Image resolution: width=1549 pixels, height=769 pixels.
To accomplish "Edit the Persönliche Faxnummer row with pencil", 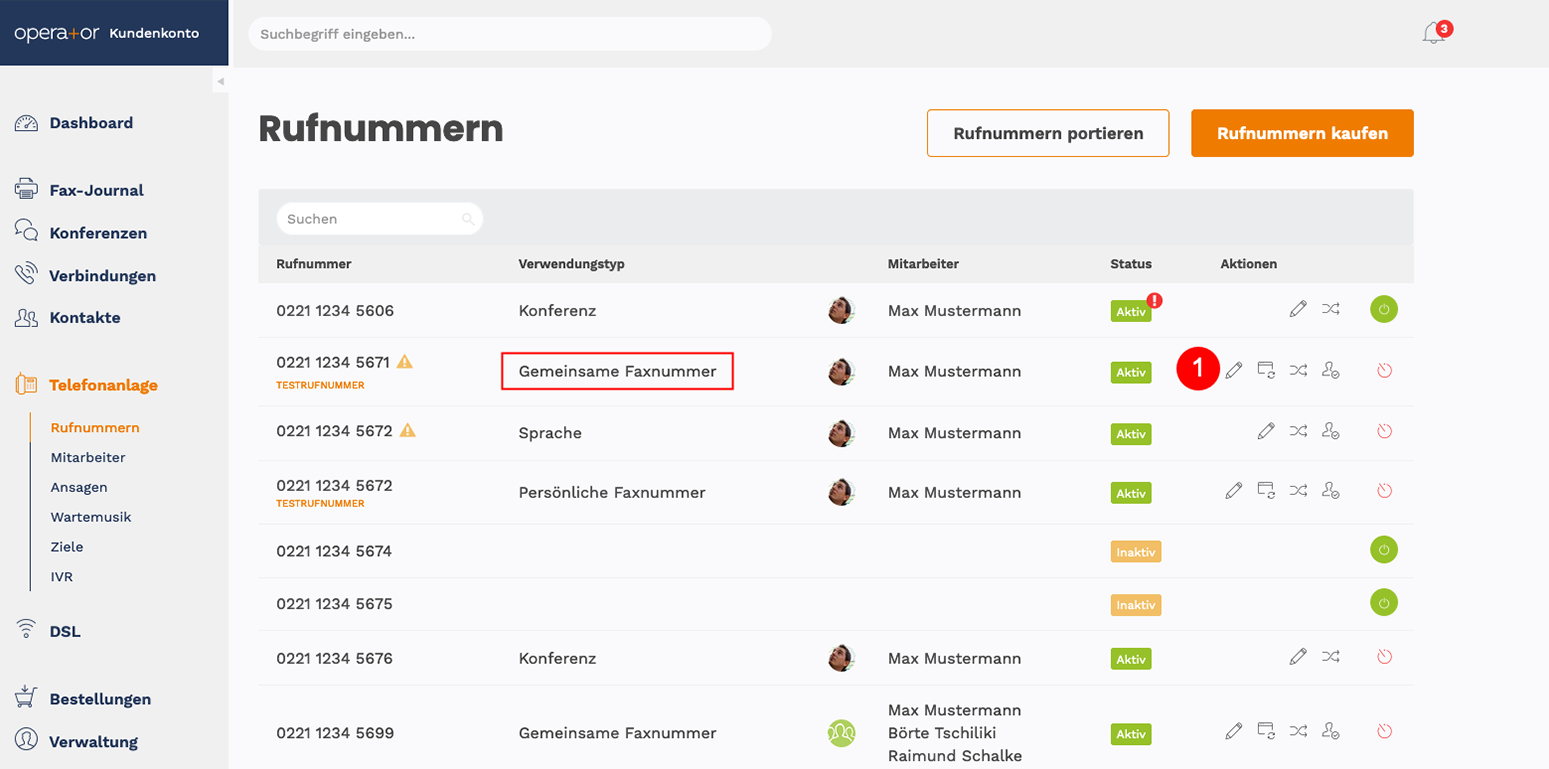I will click(1234, 490).
